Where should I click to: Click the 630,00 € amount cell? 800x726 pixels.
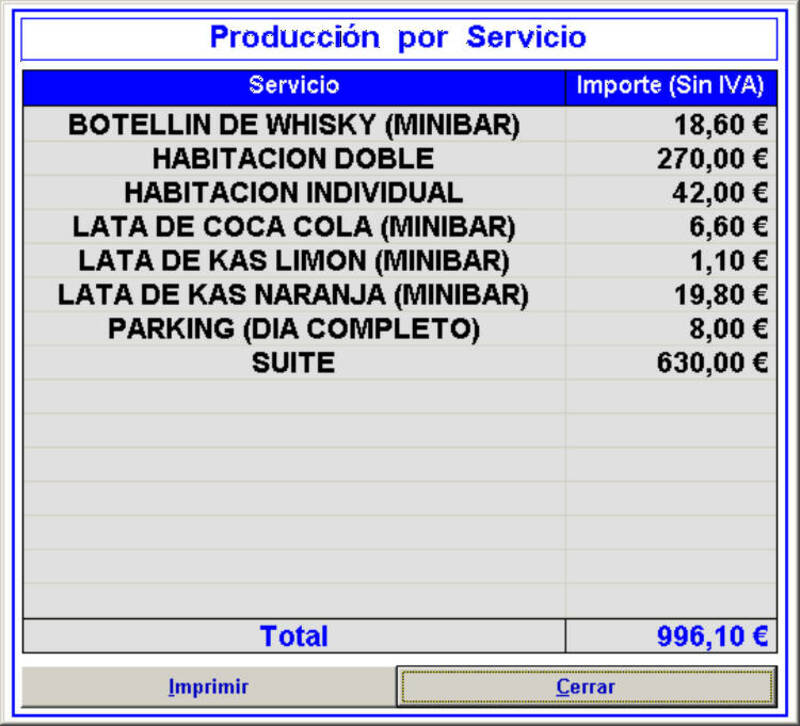[x=711, y=363]
